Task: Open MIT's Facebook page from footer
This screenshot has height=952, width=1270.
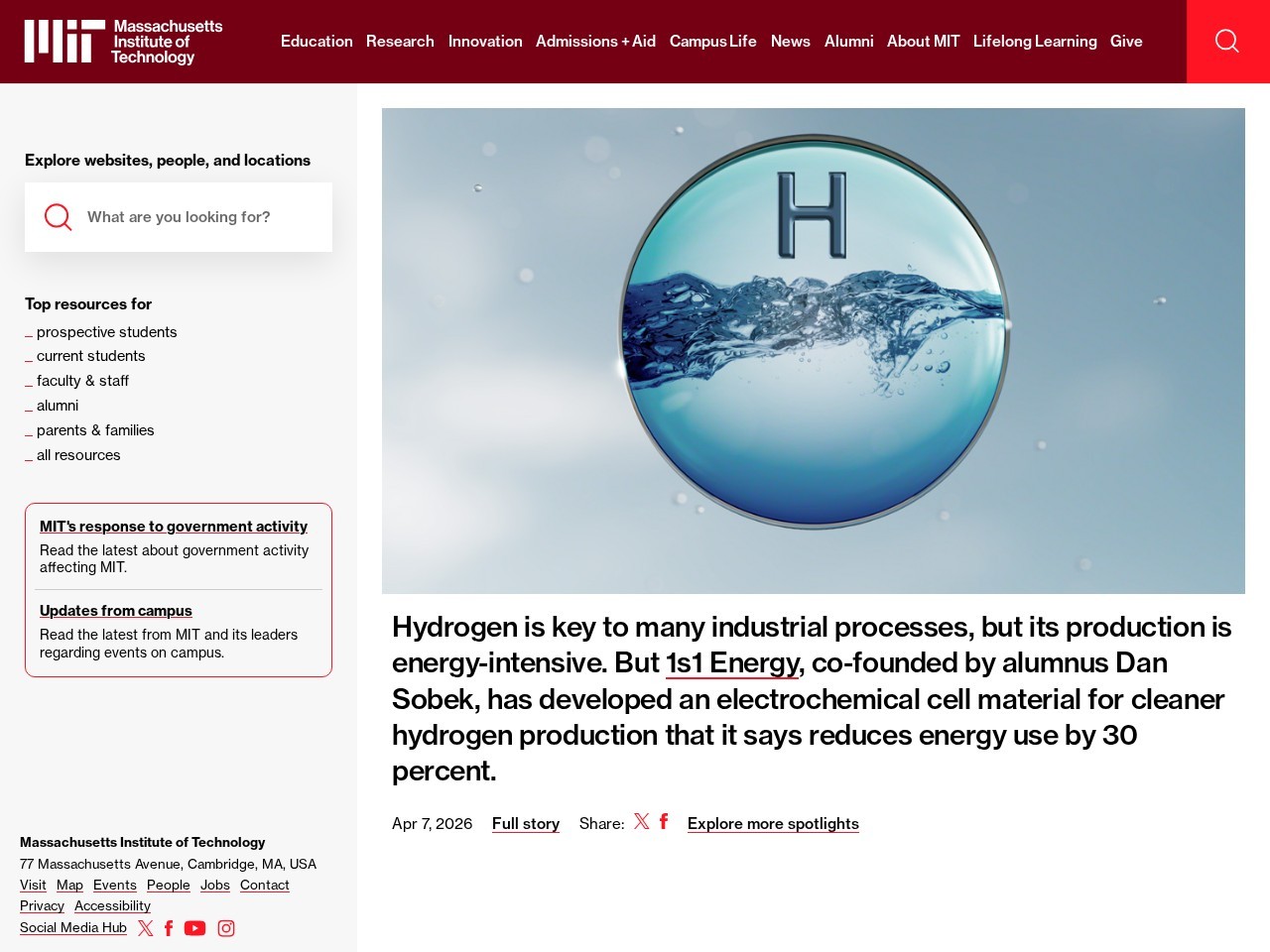Action: click(x=169, y=928)
